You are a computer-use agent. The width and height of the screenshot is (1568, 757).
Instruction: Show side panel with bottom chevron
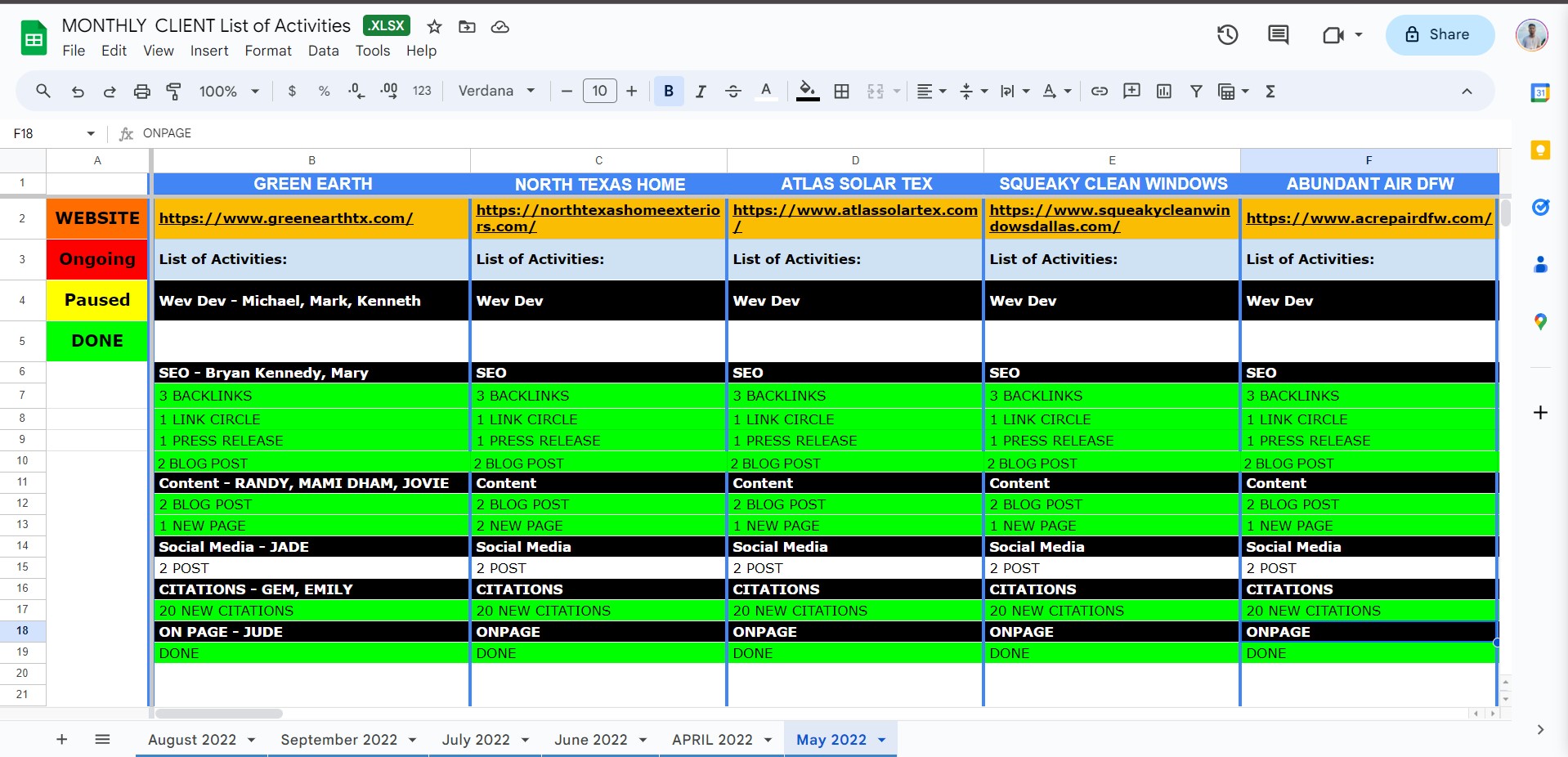point(1540,730)
